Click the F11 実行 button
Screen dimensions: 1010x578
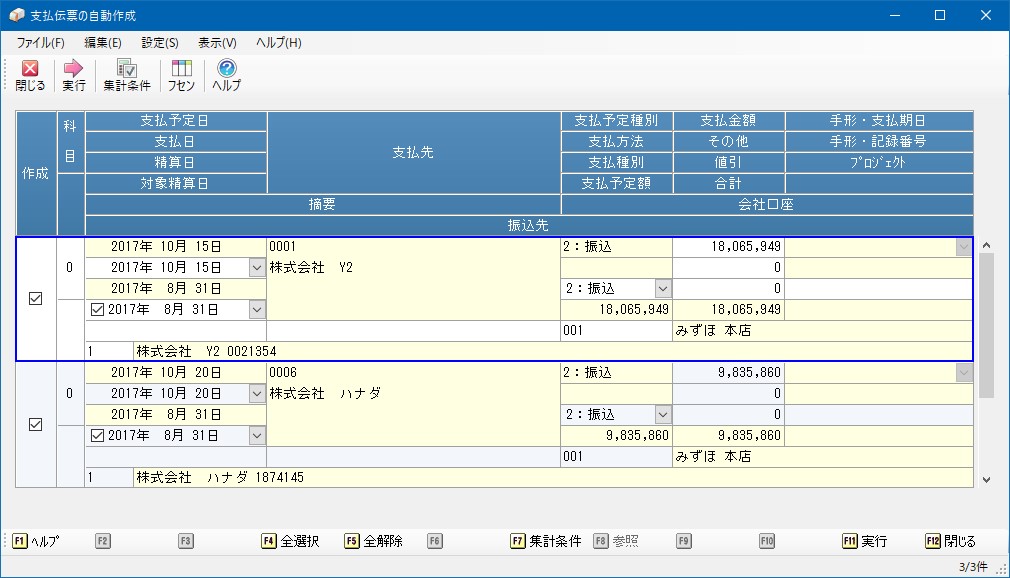tap(865, 541)
